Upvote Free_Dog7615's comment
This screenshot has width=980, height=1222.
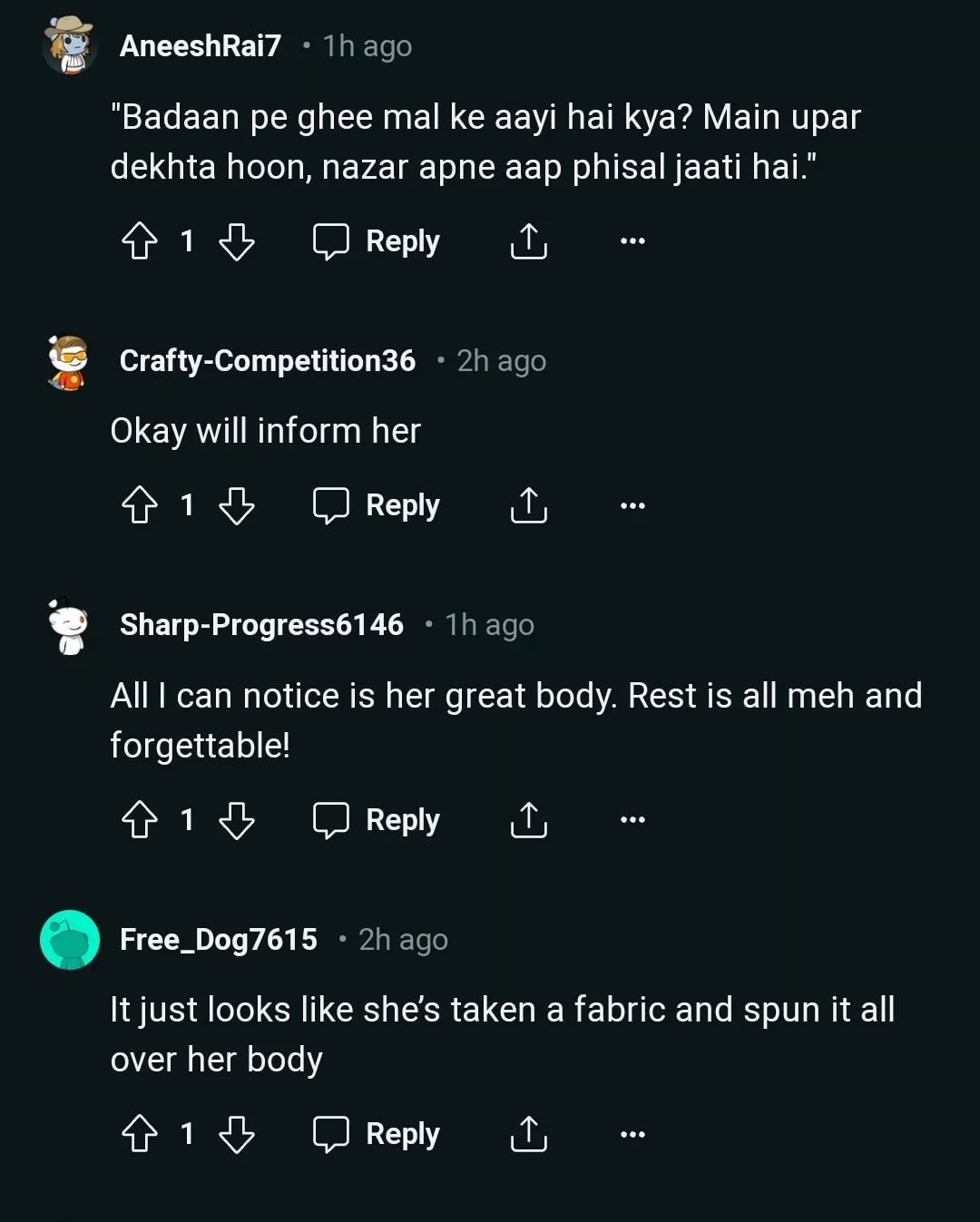coord(140,1134)
